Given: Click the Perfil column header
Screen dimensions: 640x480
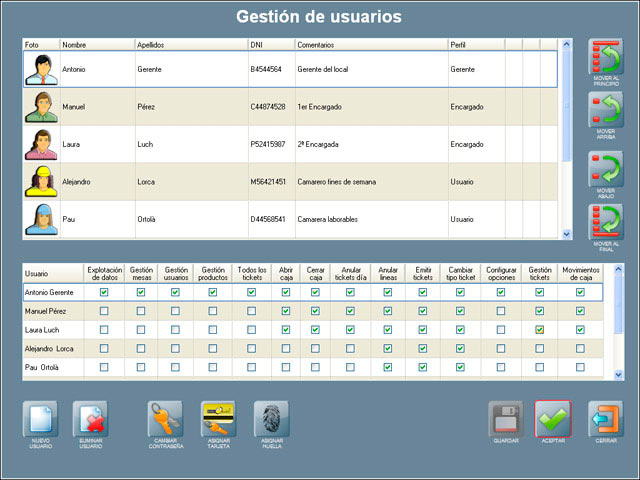Looking at the screenshot, I should pos(475,45).
